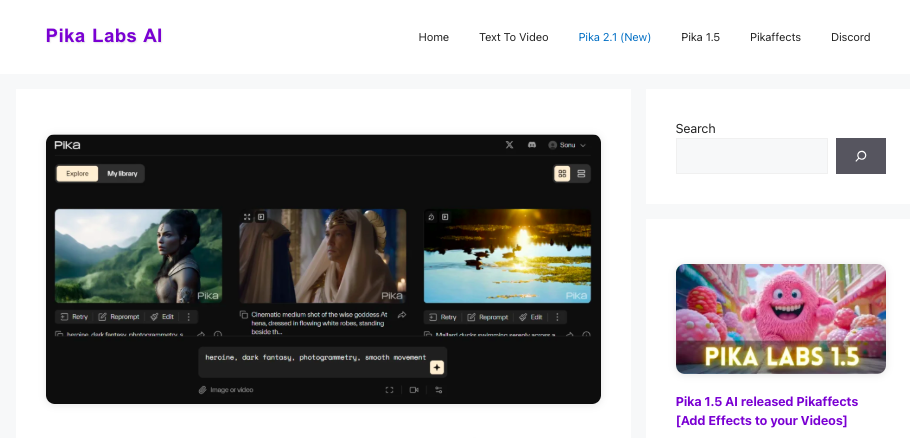Click the 'Search' label text
910x438 pixels.
695,129
